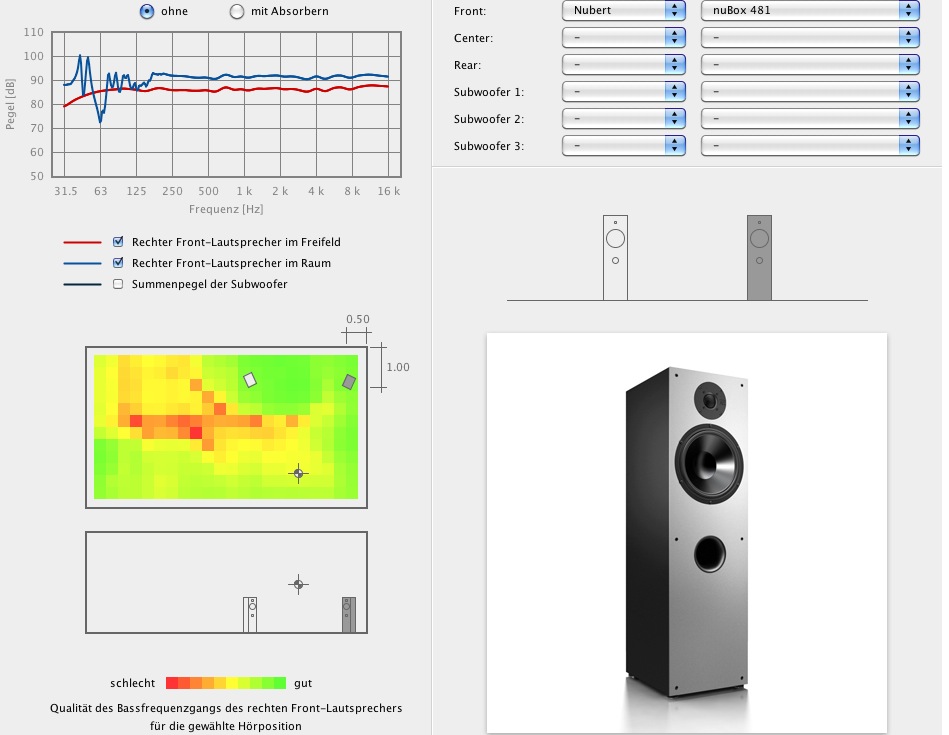Click the gray speaker in room side view

point(348,614)
